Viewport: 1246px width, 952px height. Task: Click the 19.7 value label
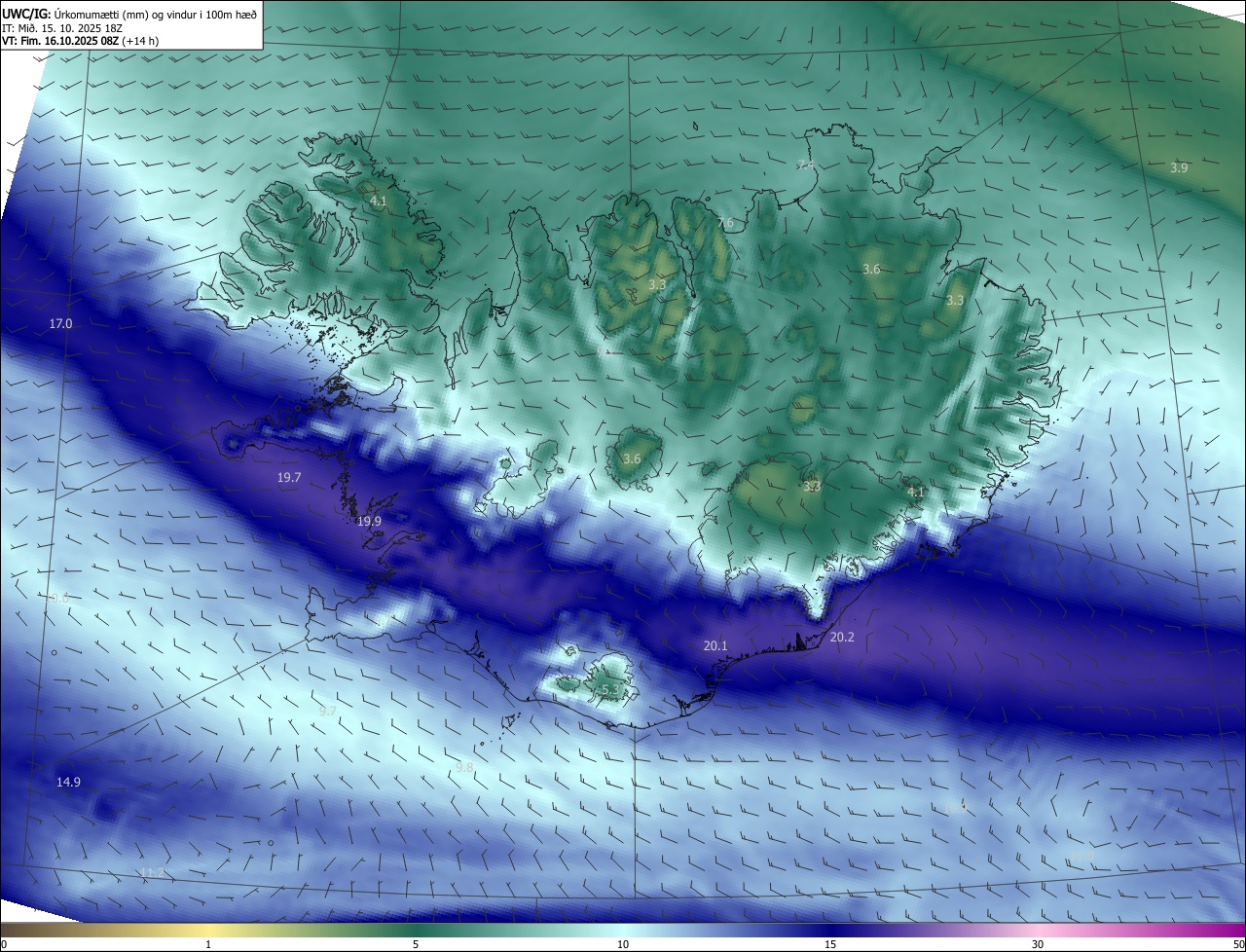click(289, 477)
